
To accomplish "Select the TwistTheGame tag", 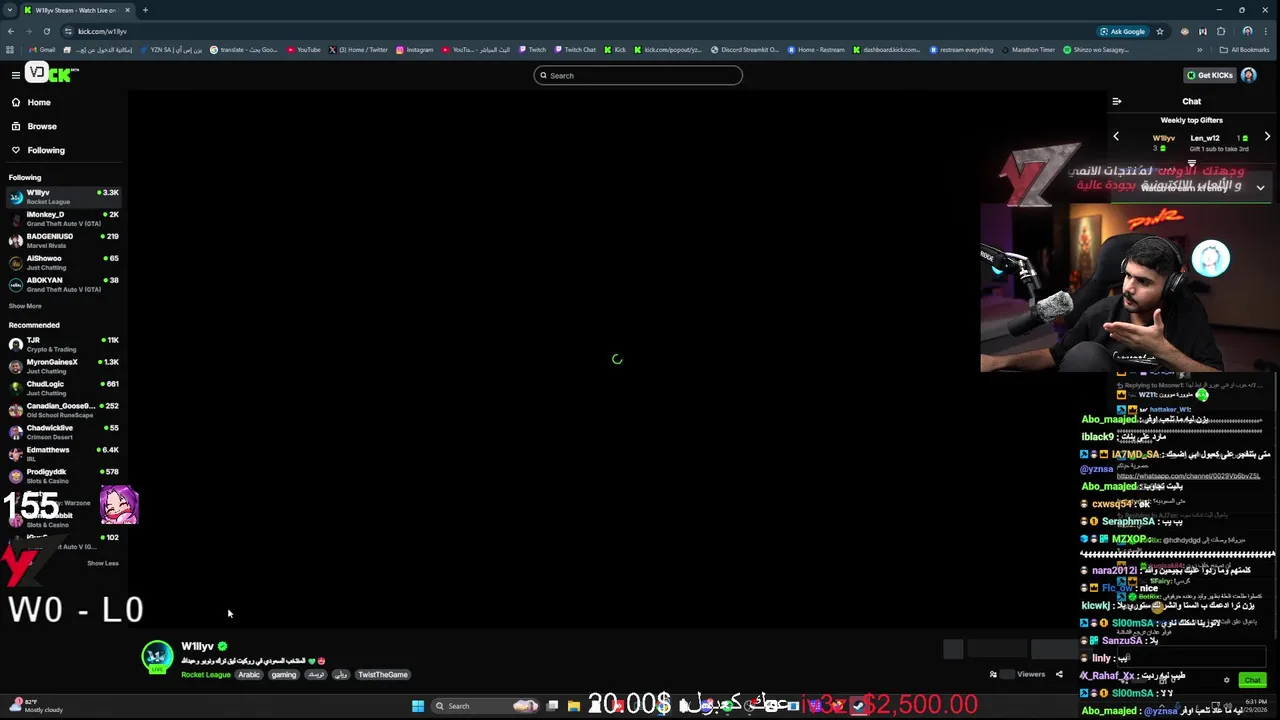I will [382, 675].
